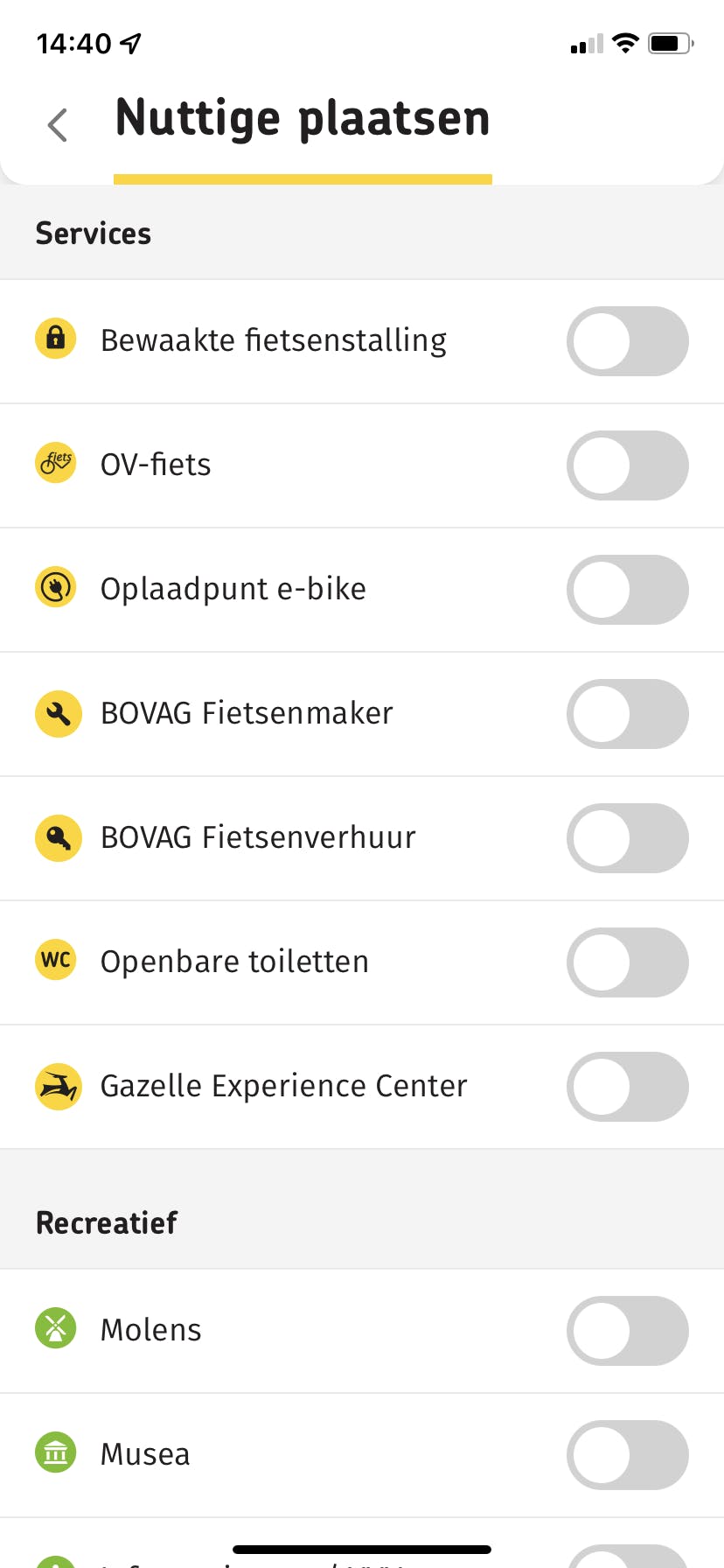Tap the green museum building icon

tap(56, 1452)
